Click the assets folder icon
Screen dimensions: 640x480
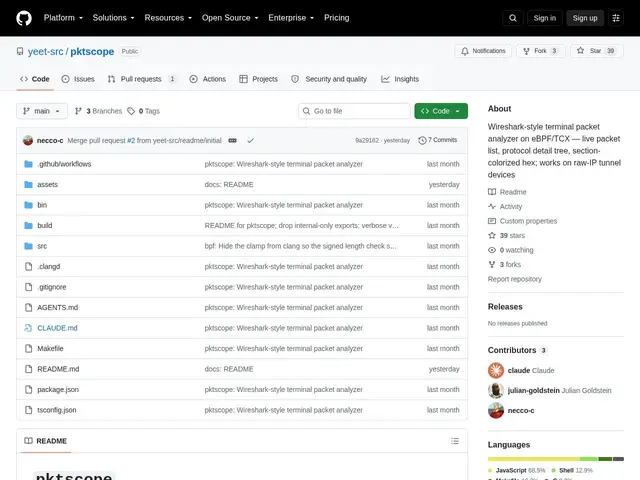(28, 184)
